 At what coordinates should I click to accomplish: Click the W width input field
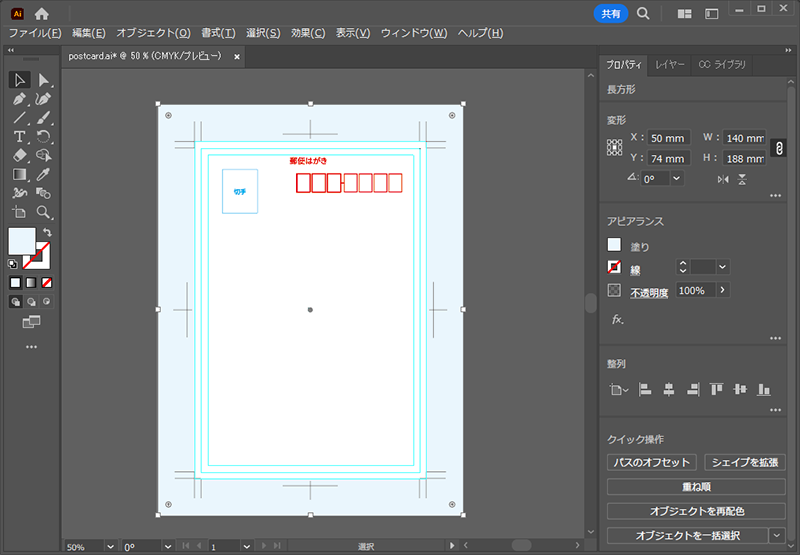[744, 138]
